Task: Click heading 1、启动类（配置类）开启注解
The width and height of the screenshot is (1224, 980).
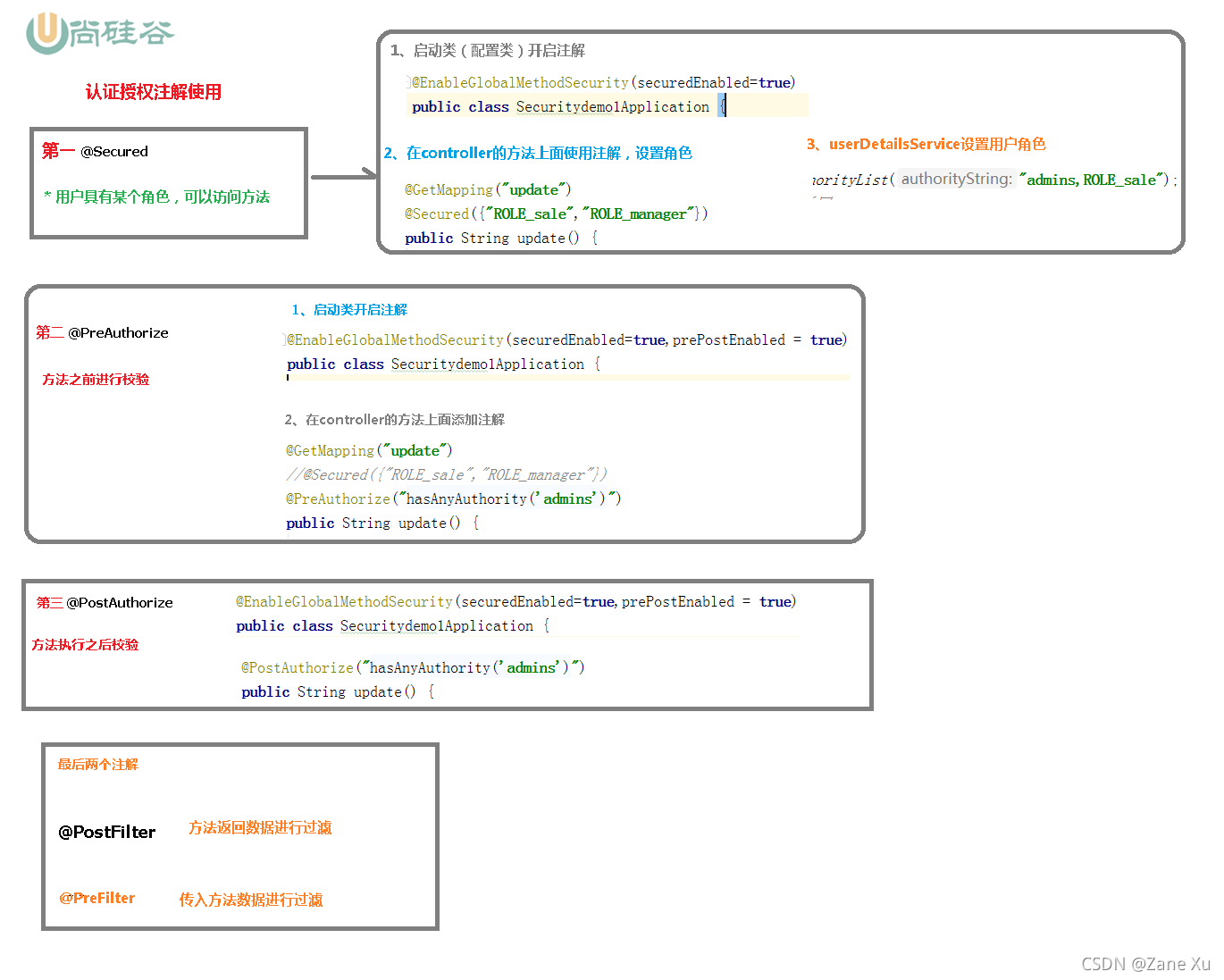Action: (488, 51)
